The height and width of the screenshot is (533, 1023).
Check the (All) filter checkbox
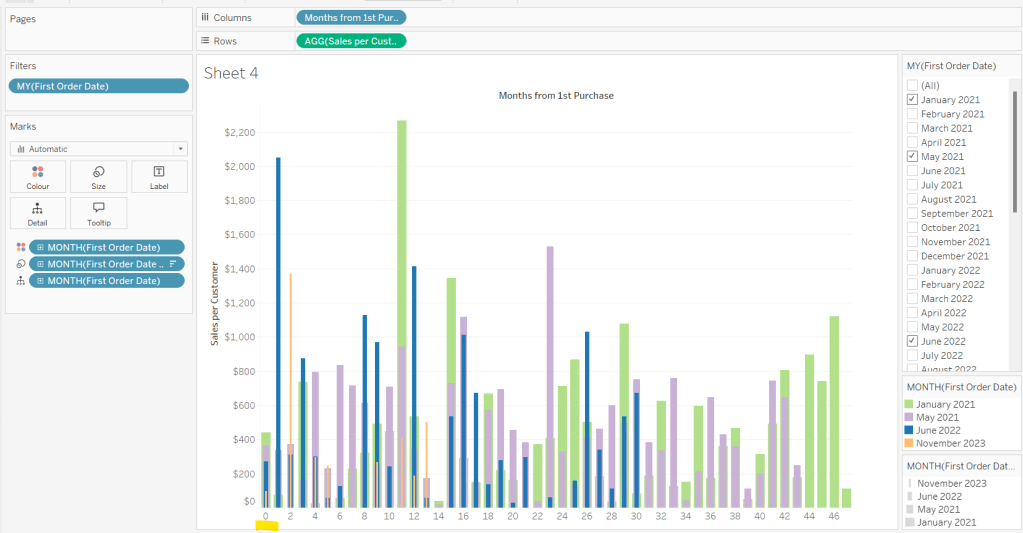tap(912, 86)
